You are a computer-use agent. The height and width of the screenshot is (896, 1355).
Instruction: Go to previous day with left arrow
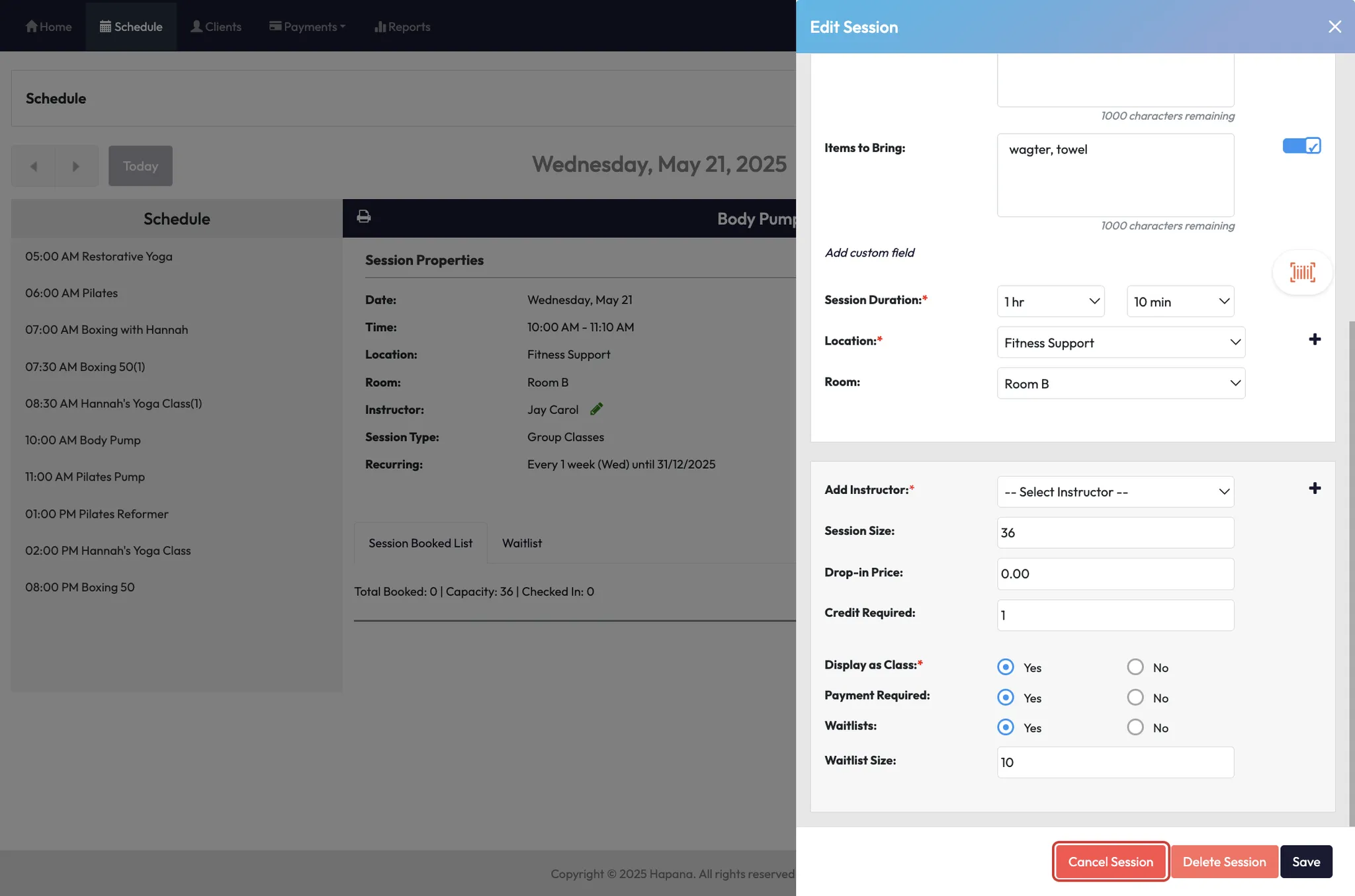pyautogui.click(x=33, y=166)
